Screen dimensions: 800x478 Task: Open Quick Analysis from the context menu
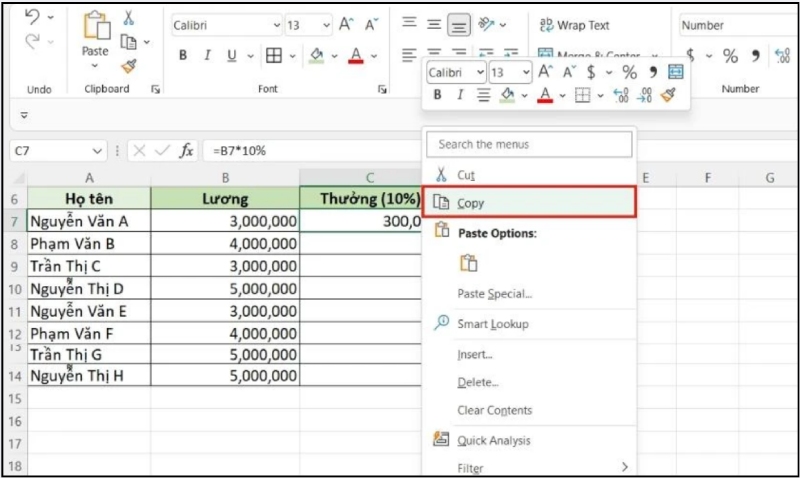click(494, 440)
